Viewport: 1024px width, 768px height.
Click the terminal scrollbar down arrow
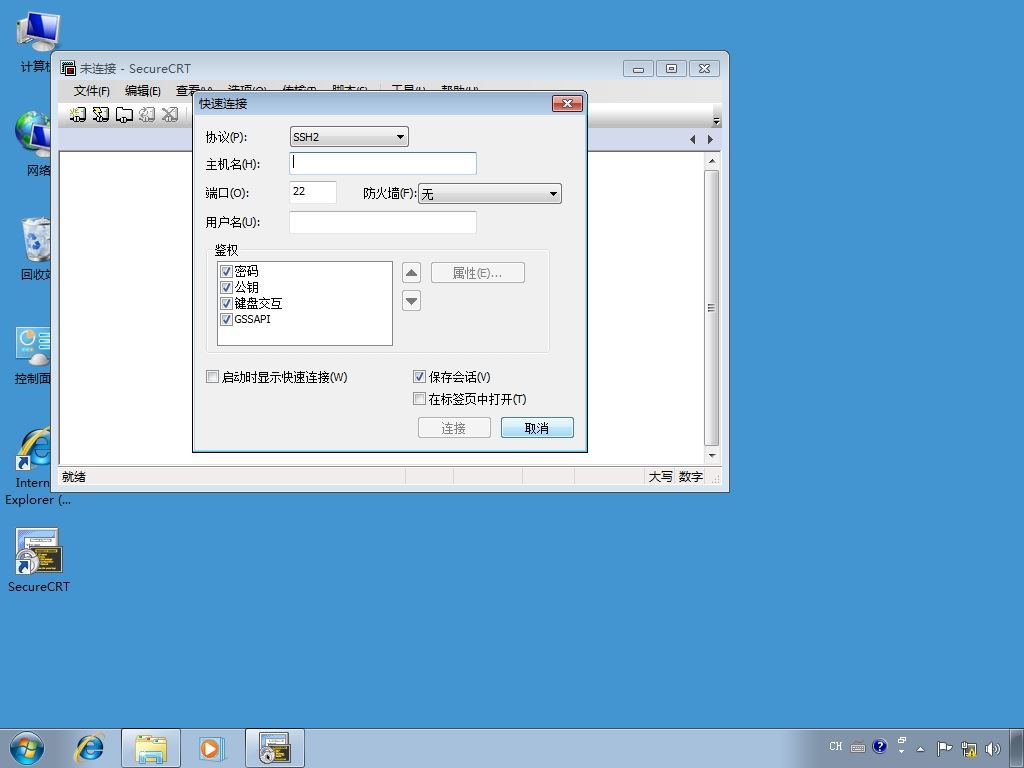[712, 455]
